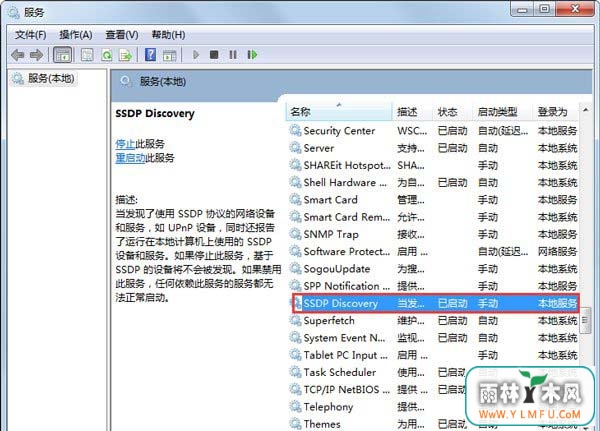Click the gear icon for Shell Hardware
The height and width of the screenshot is (431, 600).
pos(295,182)
